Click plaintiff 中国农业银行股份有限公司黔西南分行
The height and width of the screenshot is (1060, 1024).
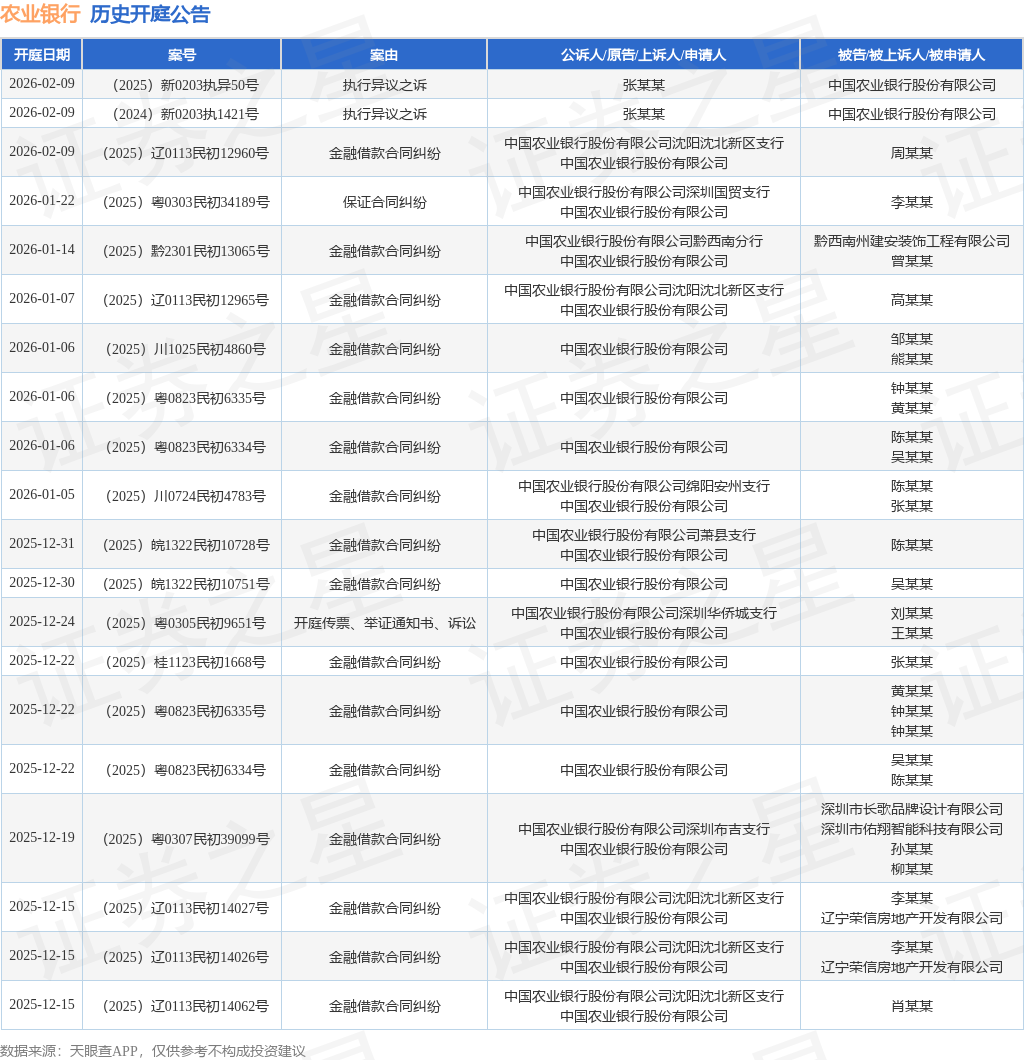tap(643, 241)
